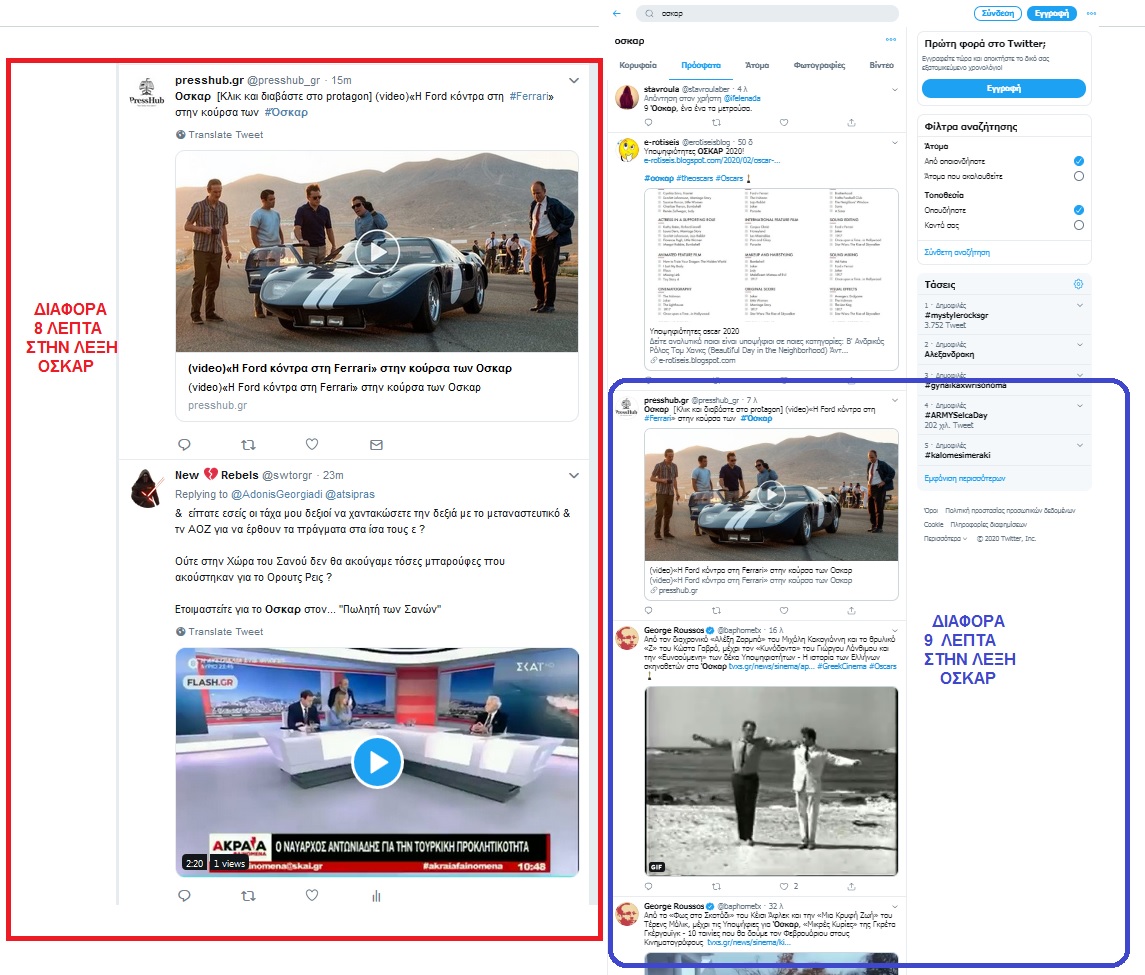Image resolution: width=1145 pixels, height=975 pixels.
Task: Like the New Rebels tweet
Action: coord(312,895)
